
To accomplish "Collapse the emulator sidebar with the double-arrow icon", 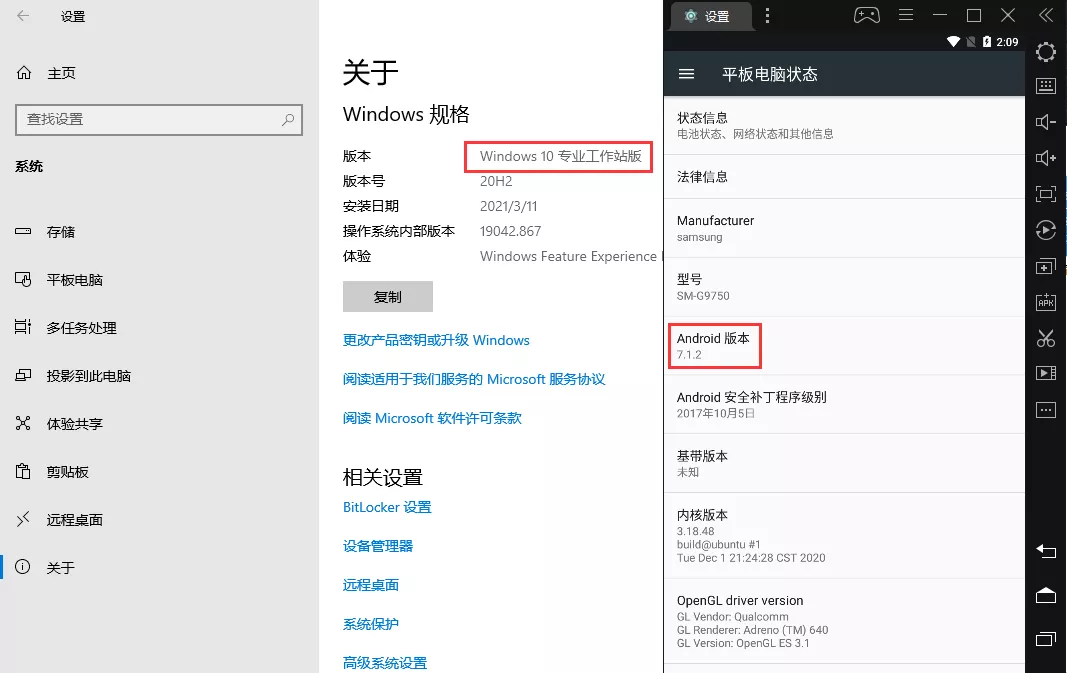I will click(x=1046, y=15).
